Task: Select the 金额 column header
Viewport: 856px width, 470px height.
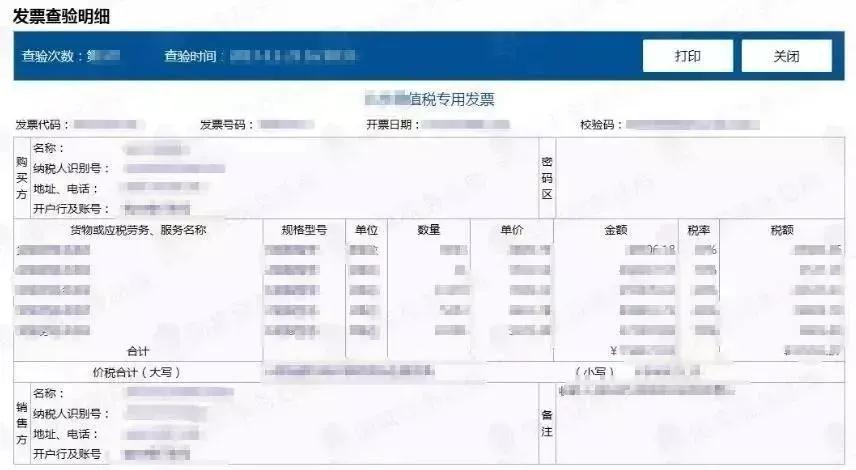Action: [616, 229]
